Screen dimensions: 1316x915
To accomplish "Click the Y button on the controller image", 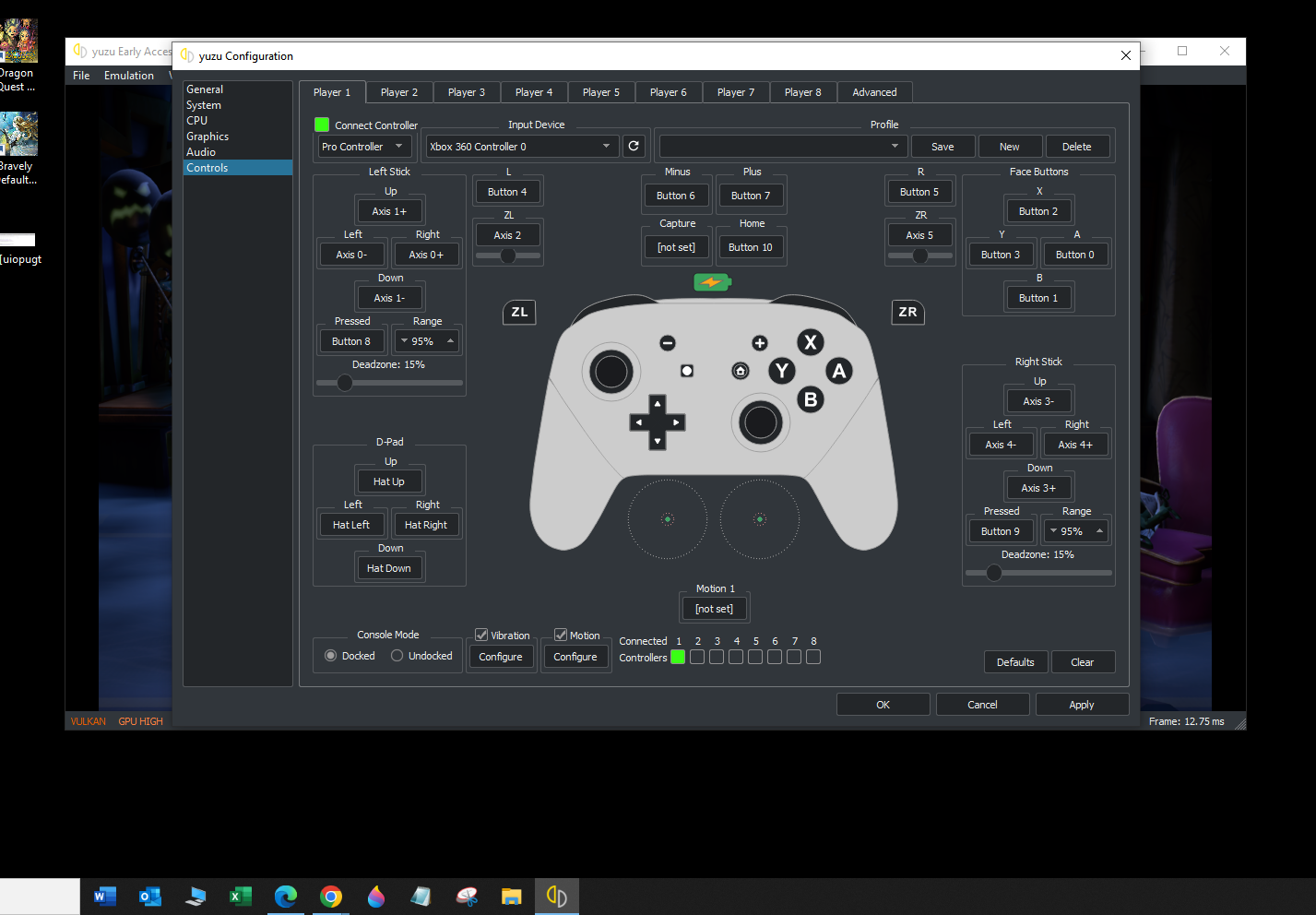I will coord(782,371).
